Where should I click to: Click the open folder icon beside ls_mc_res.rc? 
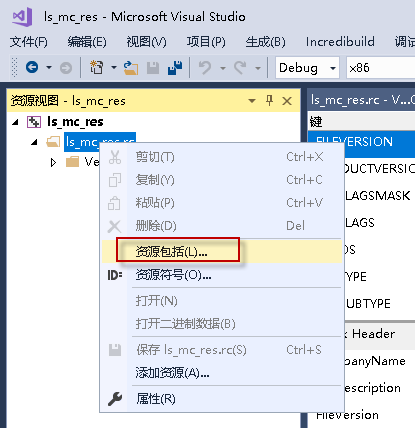pyautogui.click(x=53, y=142)
